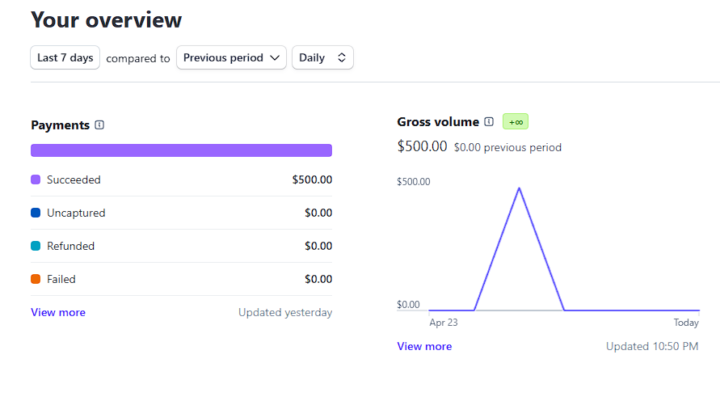The width and height of the screenshot is (720, 397).
Task: Select the Failed $0.00 payments row
Action: (181, 279)
